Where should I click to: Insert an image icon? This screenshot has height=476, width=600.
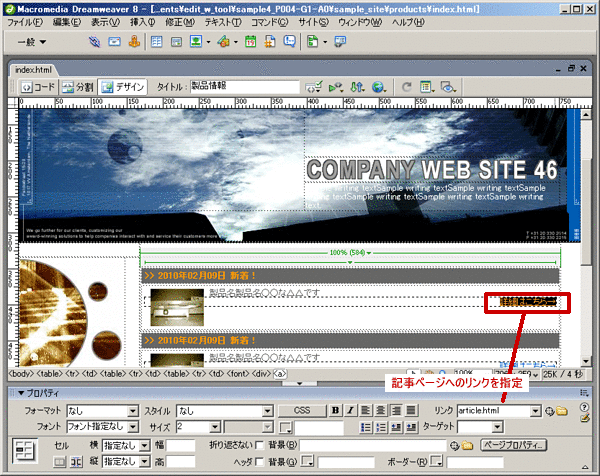point(196,41)
